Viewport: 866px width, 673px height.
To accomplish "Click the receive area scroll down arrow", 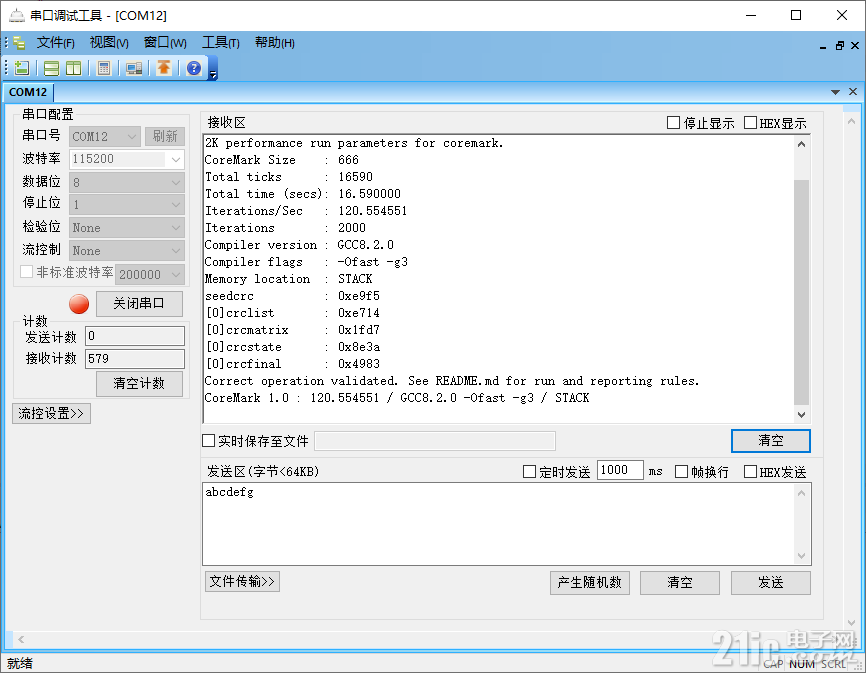I will (x=801, y=414).
